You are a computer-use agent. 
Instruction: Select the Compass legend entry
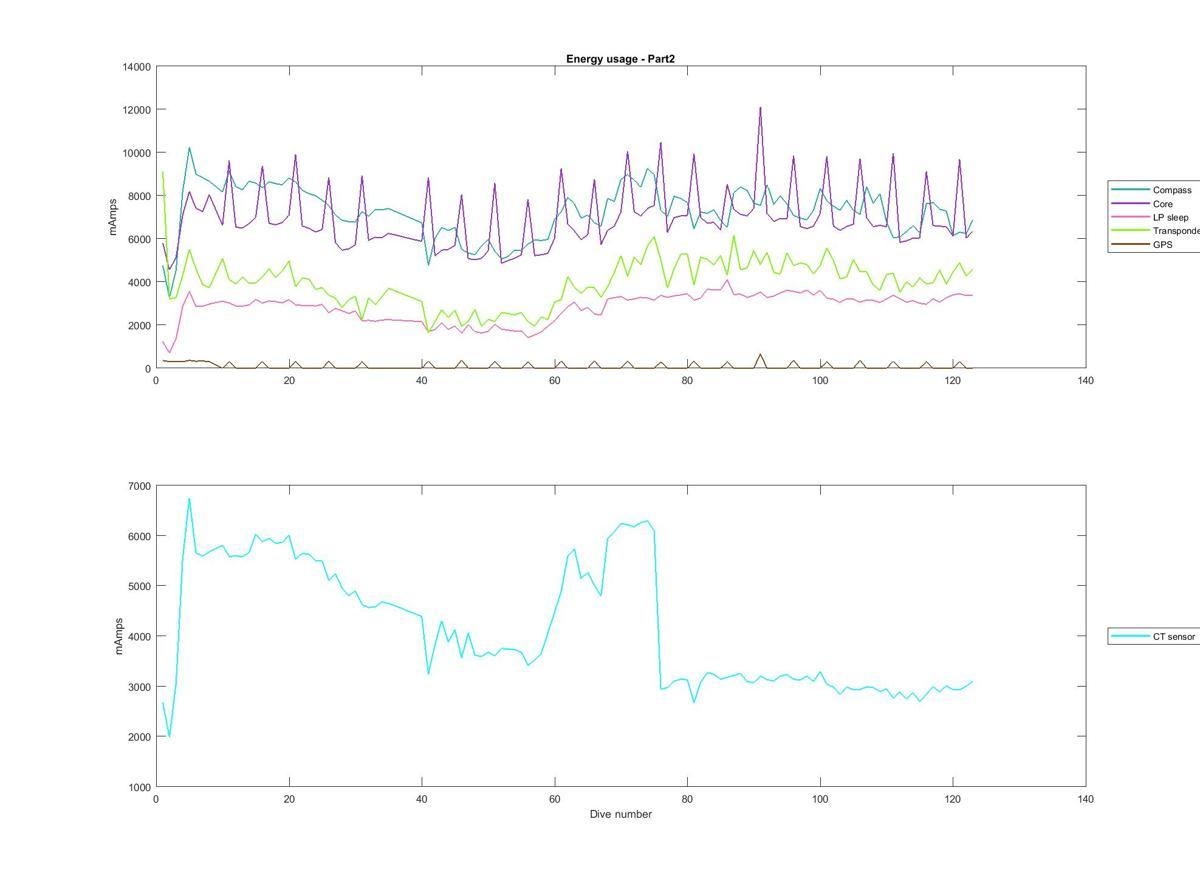1154,190
